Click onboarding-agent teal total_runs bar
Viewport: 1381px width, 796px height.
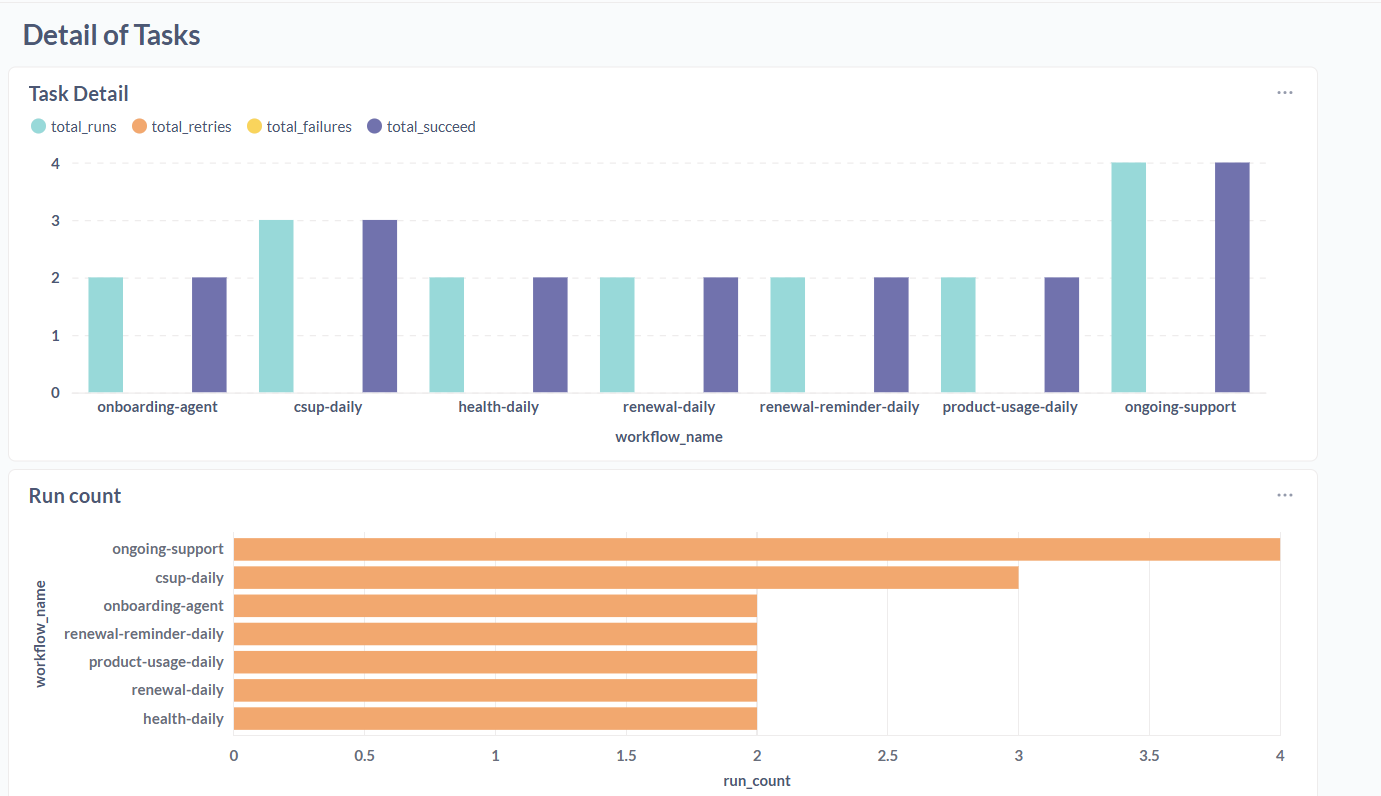coord(106,334)
